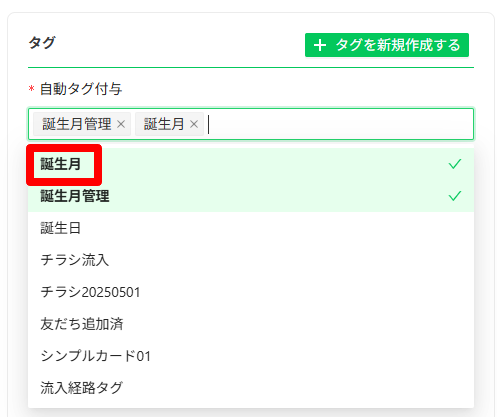The width and height of the screenshot is (497, 417).
Task: Deselect the 誕生月管理 option in the dropdown list
Action: coord(251,196)
